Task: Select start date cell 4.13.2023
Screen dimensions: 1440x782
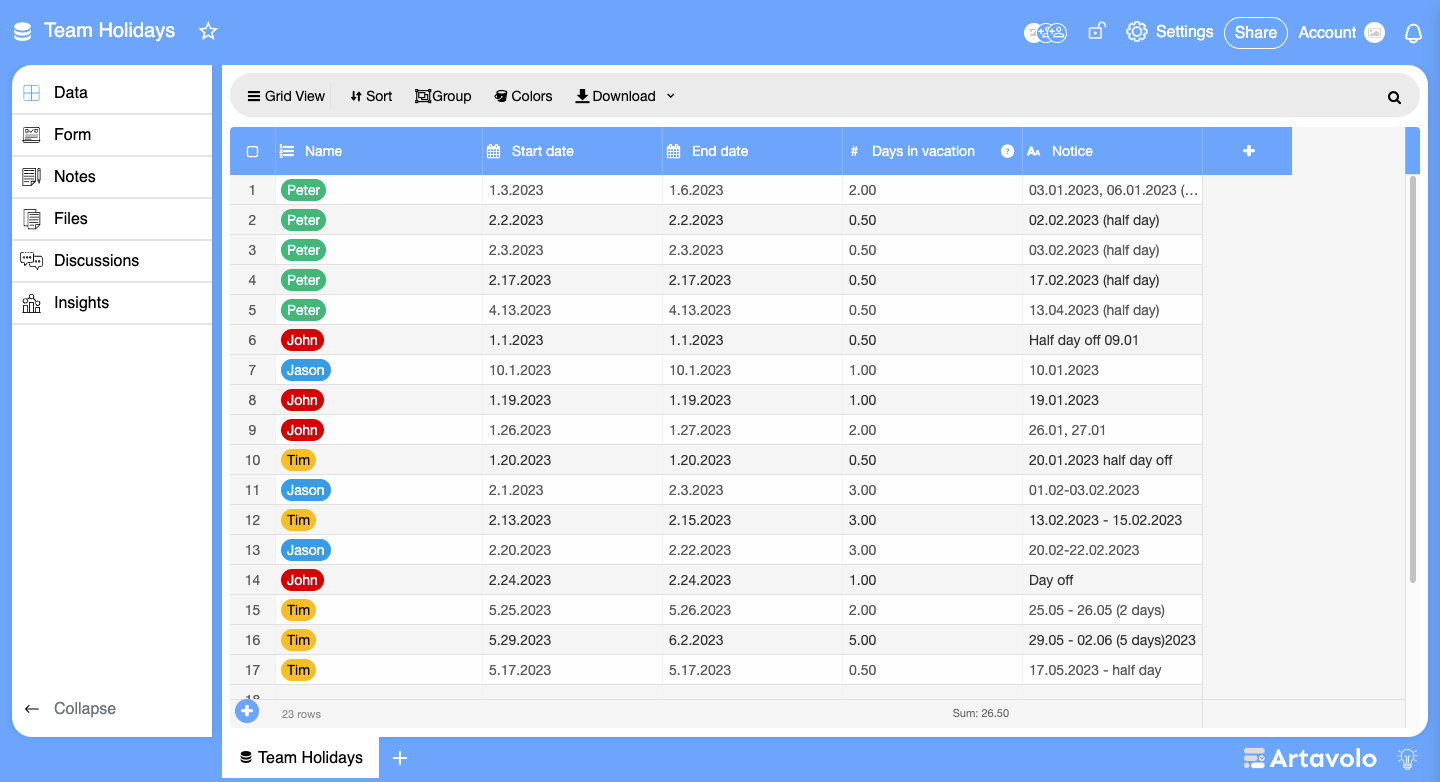Action: tap(572, 310)
